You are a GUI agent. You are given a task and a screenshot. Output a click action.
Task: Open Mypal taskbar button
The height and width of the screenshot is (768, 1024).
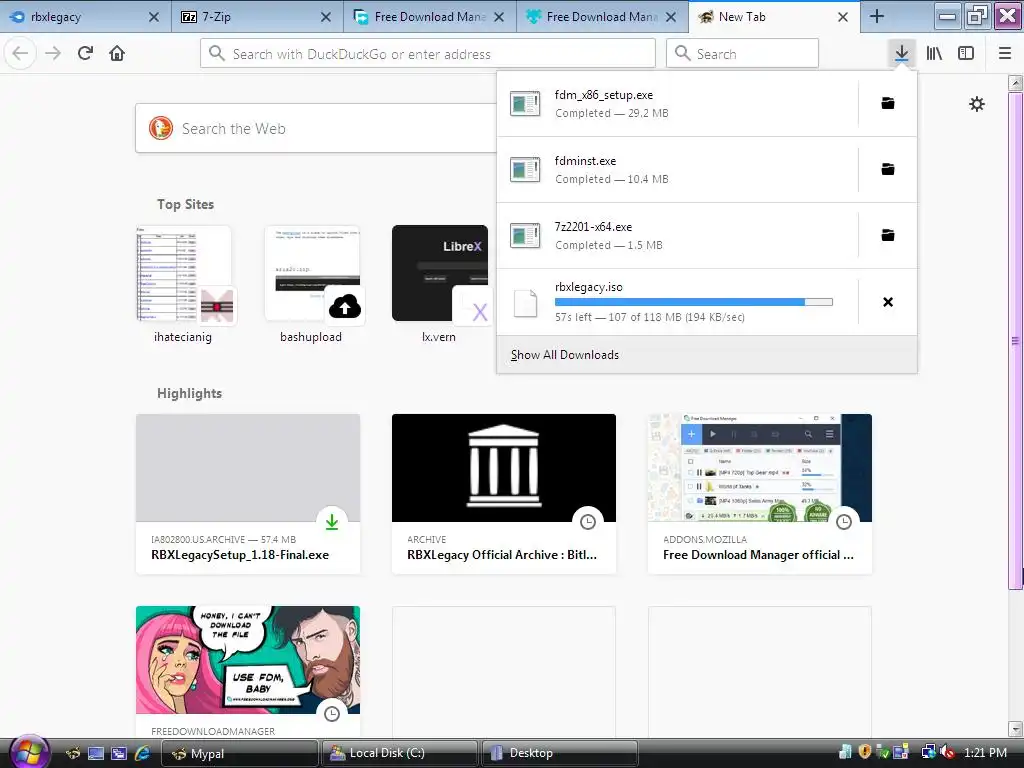coord(239,754)
